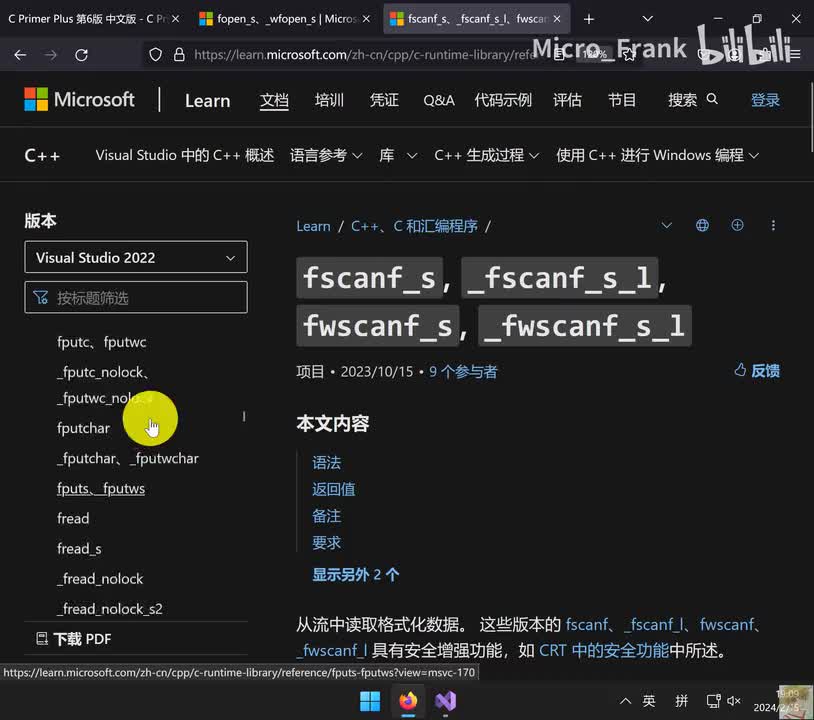Expand the C++ 生成过程 dropdown

click(486, 155)
